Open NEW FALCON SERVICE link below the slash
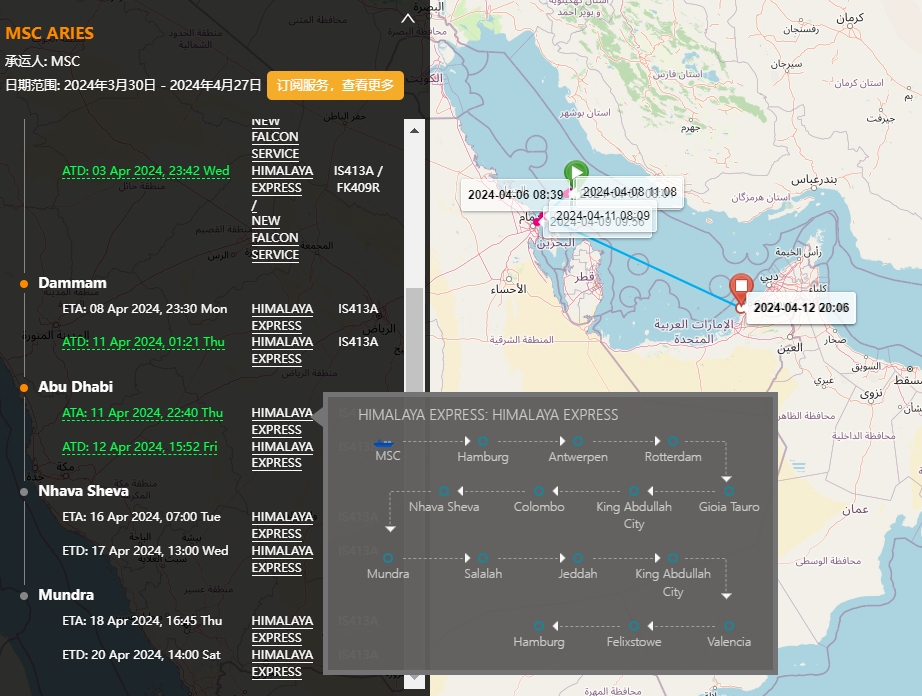 (x=275, y=237)
